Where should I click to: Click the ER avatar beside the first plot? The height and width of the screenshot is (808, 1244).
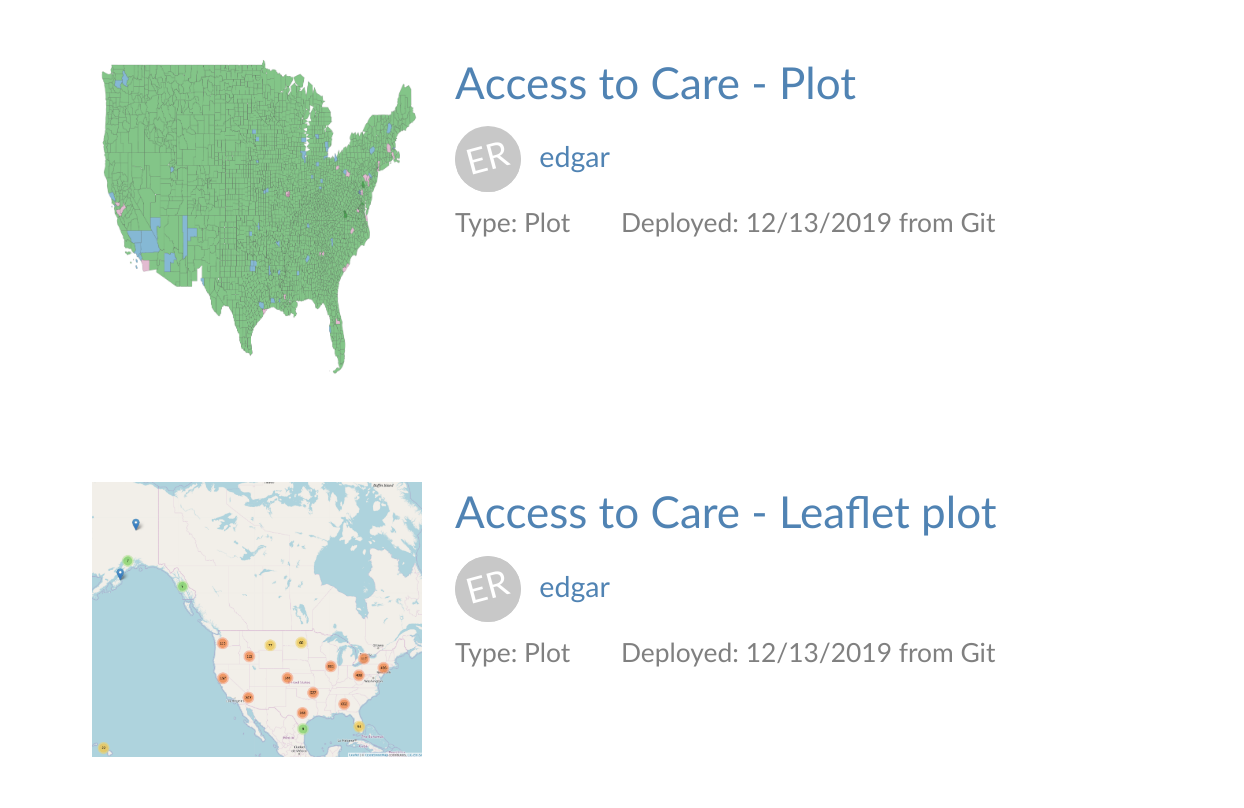pyautogui.click(x=488, y=158)
